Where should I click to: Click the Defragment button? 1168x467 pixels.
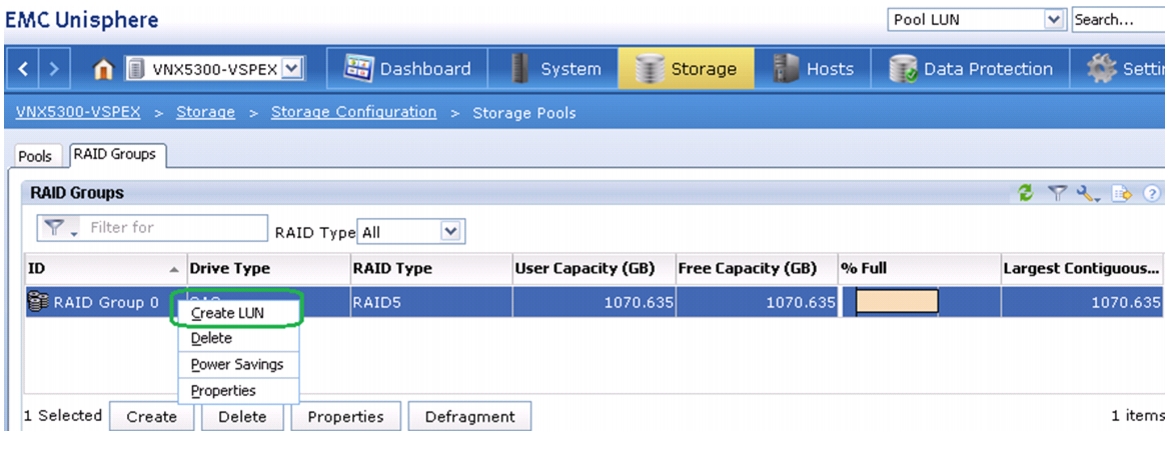click(469, 416)
